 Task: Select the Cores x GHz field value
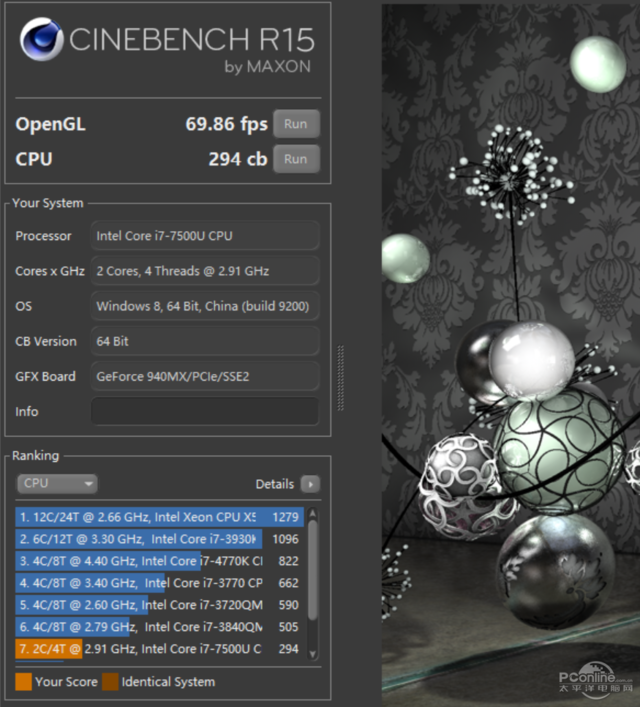pyautogui.click(x=205, y=271)
